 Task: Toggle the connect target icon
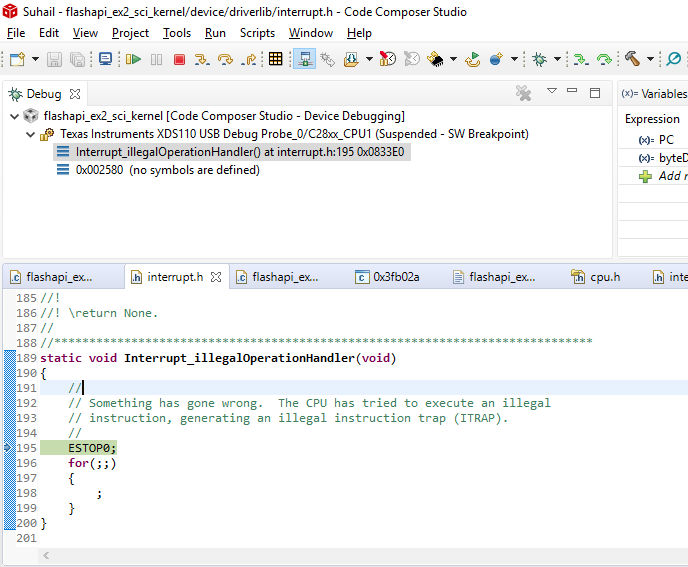305,59
